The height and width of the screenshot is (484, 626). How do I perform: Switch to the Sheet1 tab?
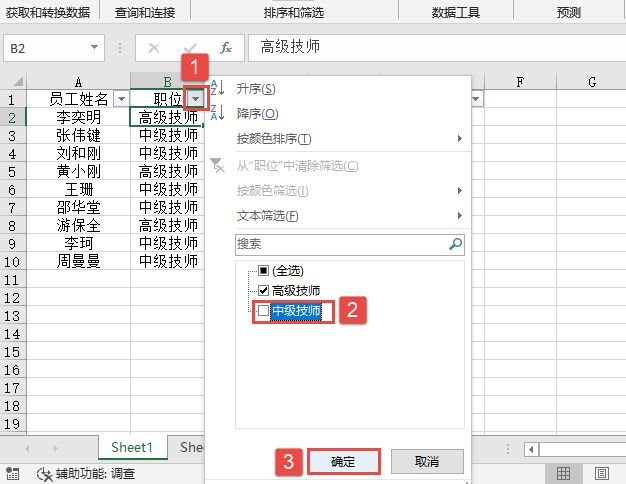[132, 448]
